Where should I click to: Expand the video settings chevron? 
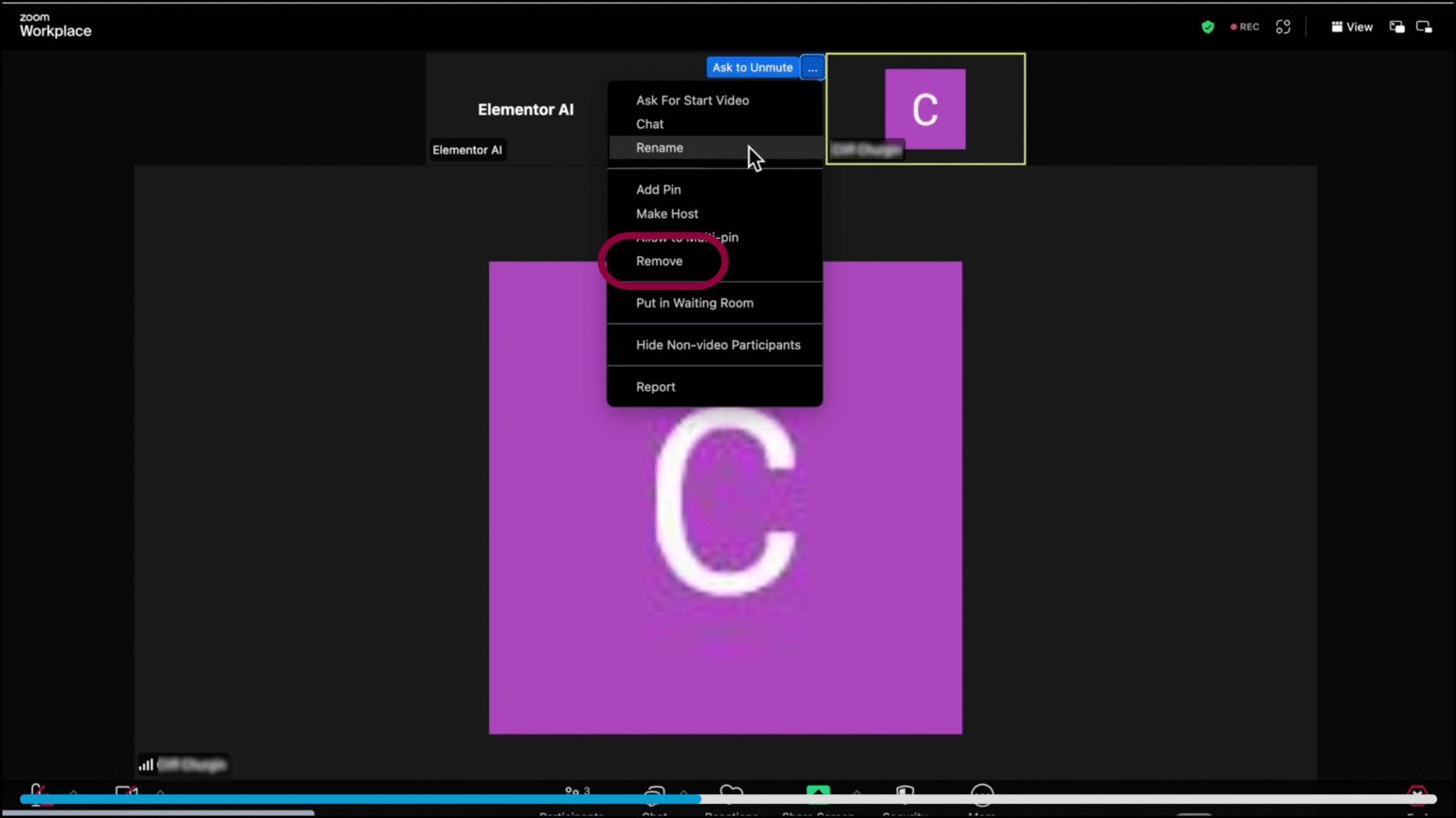[x=160, y=794]
